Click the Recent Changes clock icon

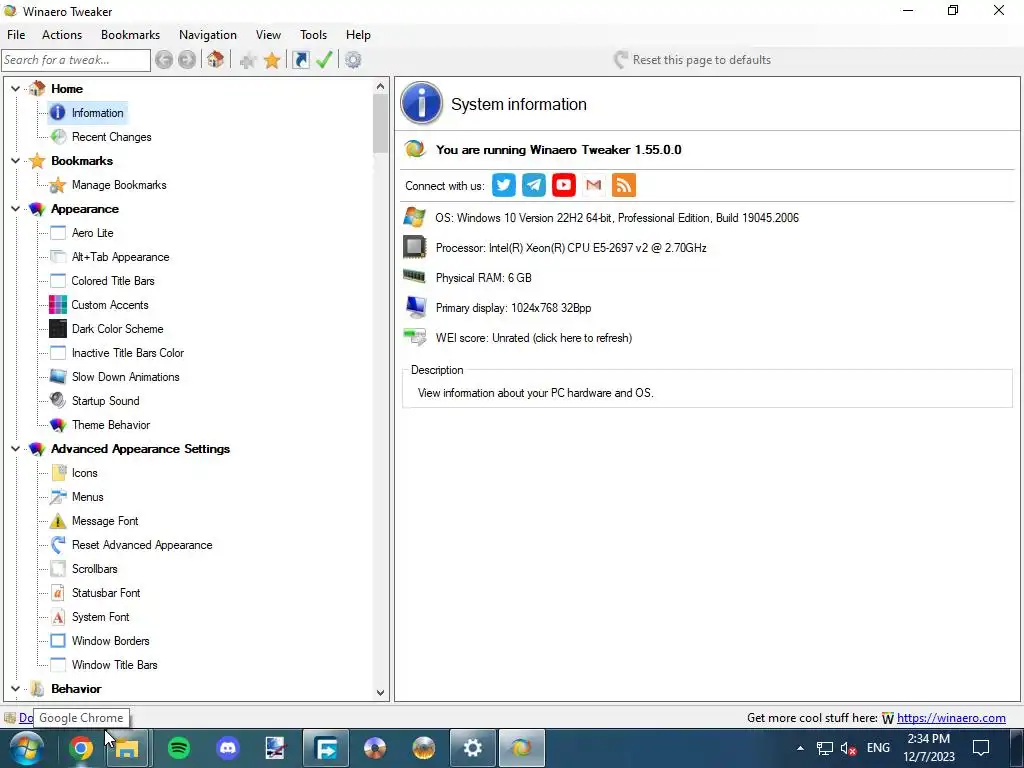click(x=58, y=137)
